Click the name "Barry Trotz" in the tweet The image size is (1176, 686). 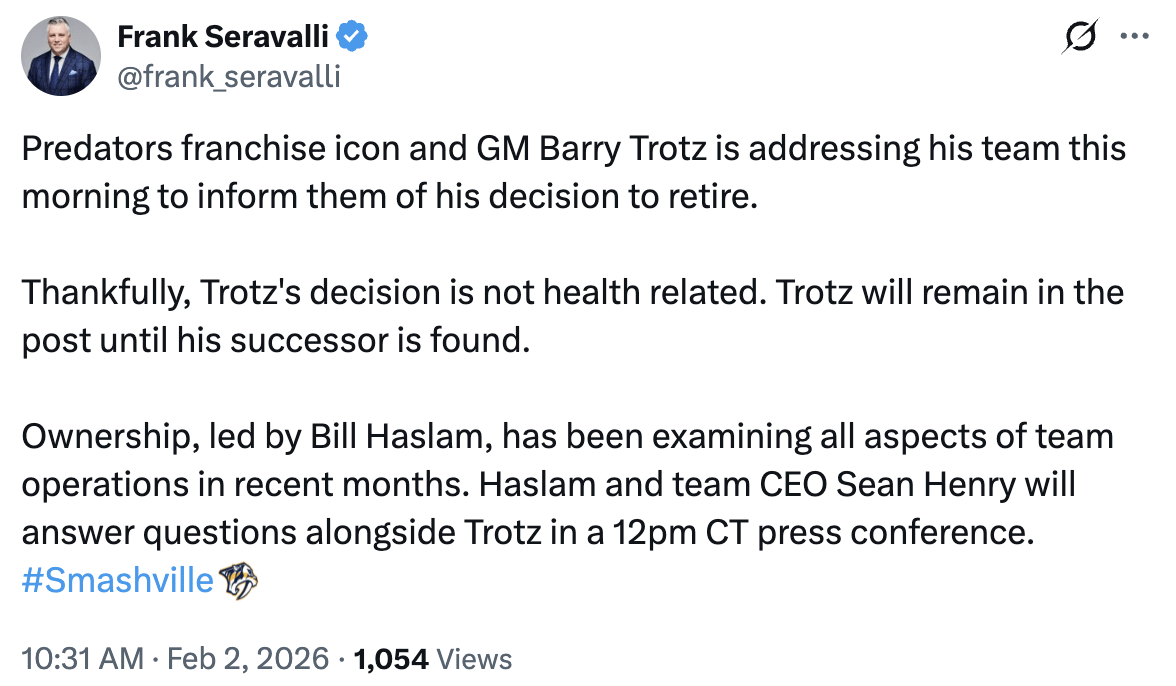pyautogui.click(x=601, y=149)
